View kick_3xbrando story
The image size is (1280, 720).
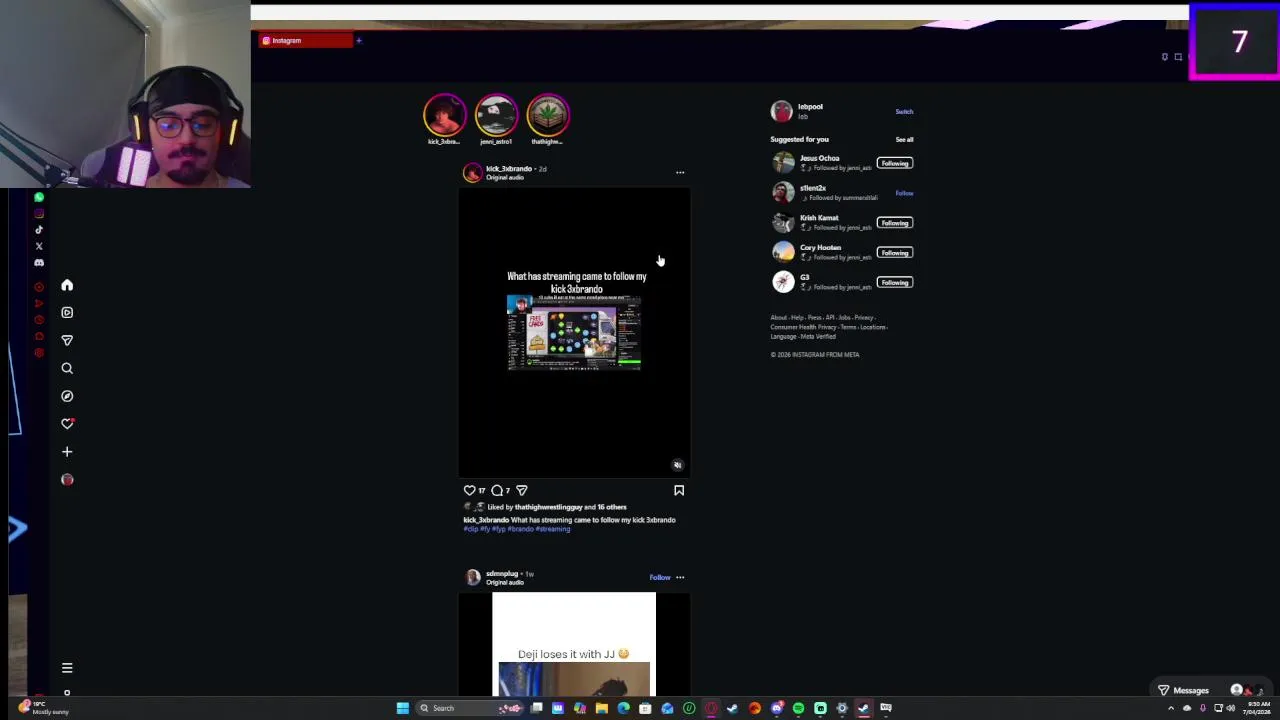(444, 116)
